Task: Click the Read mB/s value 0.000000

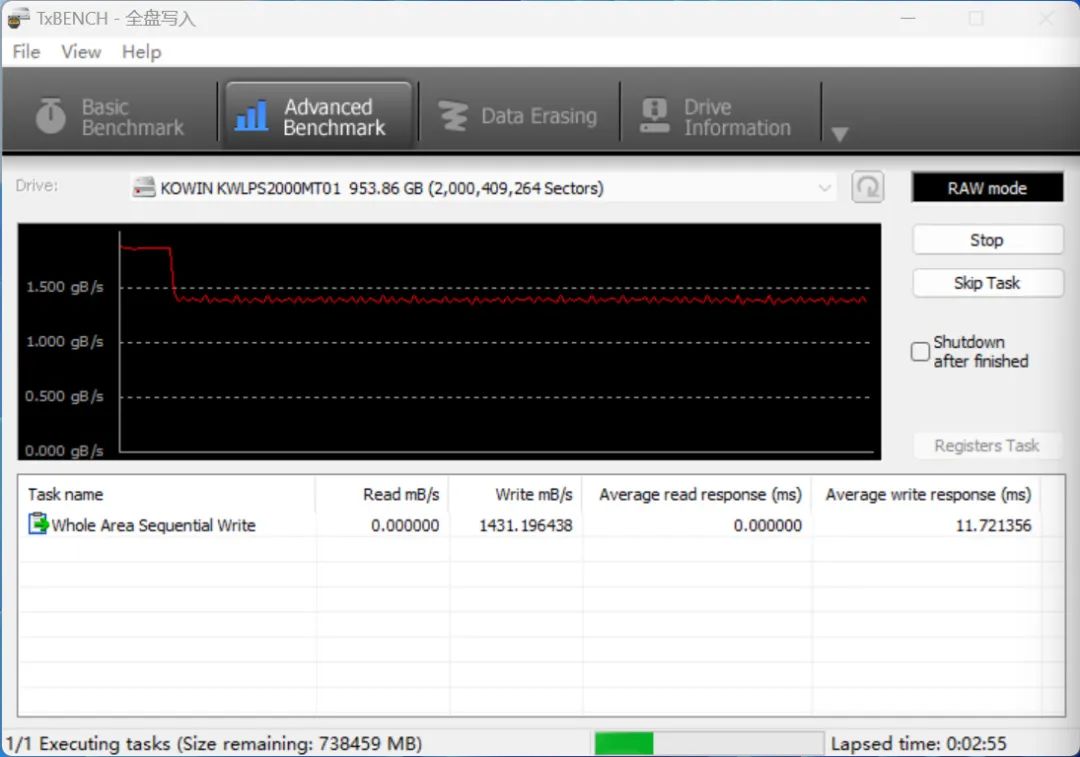Action: 405,526
